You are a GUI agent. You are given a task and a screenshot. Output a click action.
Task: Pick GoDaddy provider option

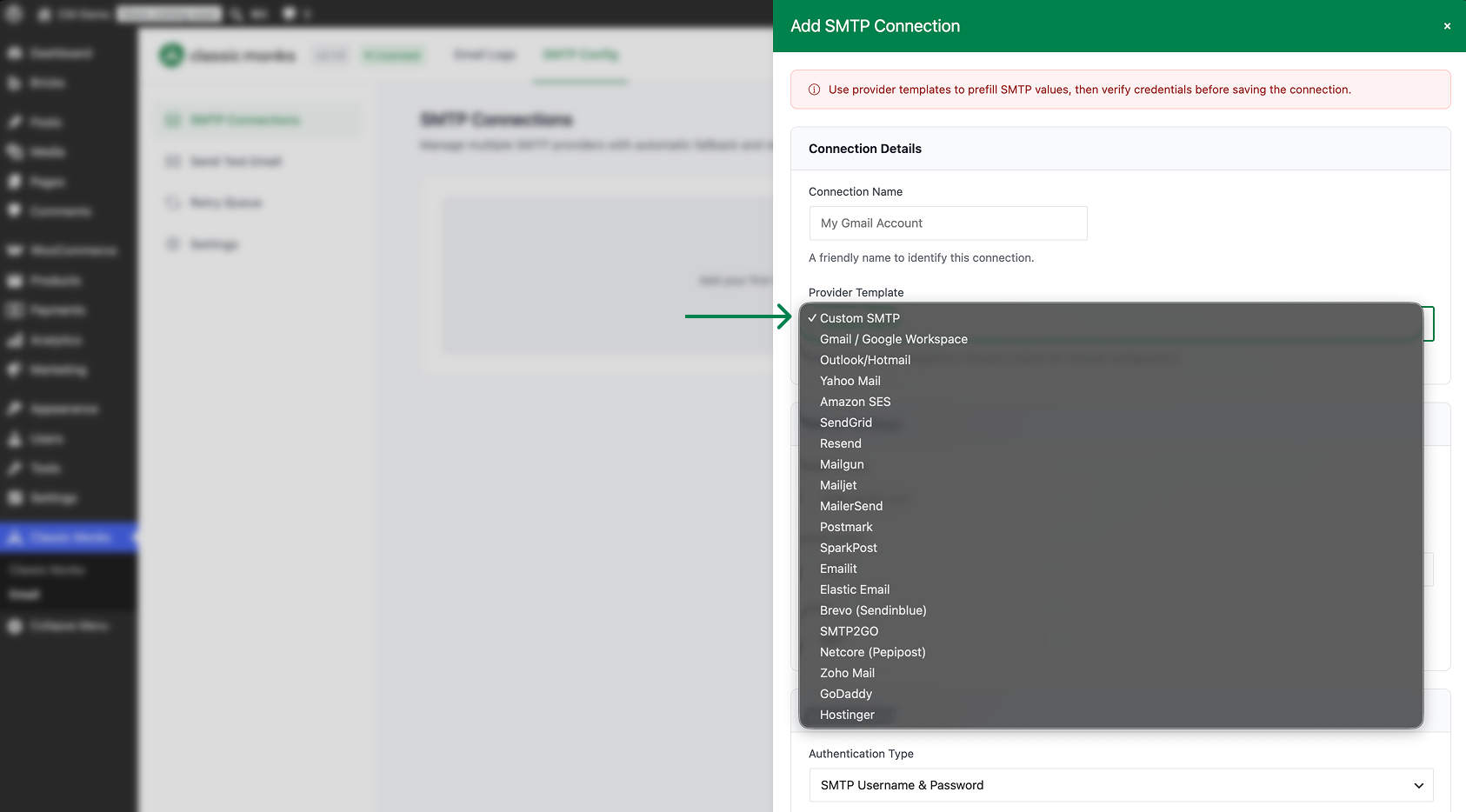pos(1110,694)
